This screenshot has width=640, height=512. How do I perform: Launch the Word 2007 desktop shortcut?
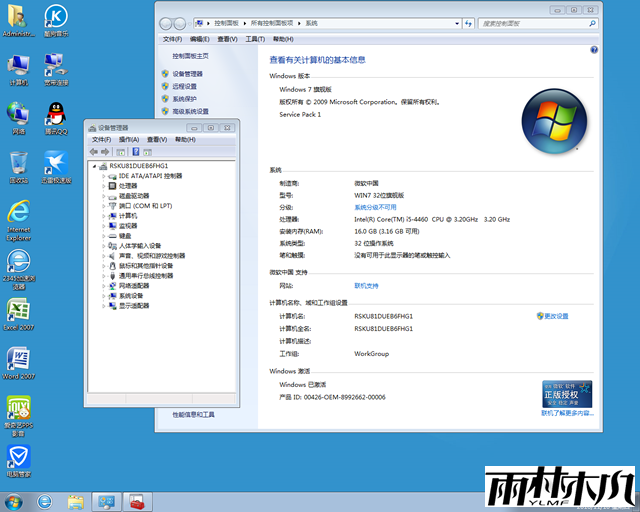point(18,360)
